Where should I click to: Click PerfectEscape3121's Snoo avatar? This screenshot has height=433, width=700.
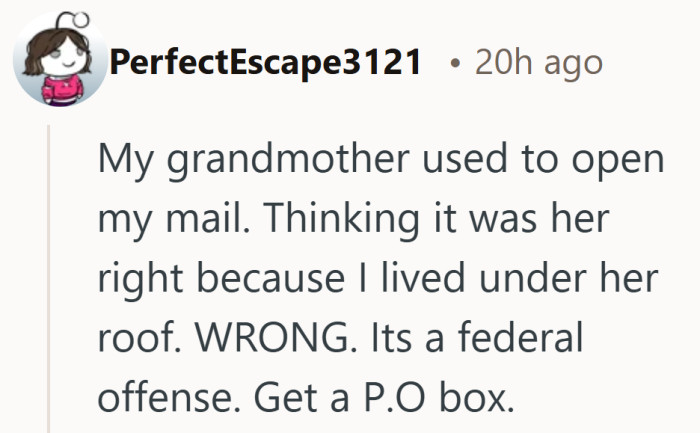[x=58, y=63]
